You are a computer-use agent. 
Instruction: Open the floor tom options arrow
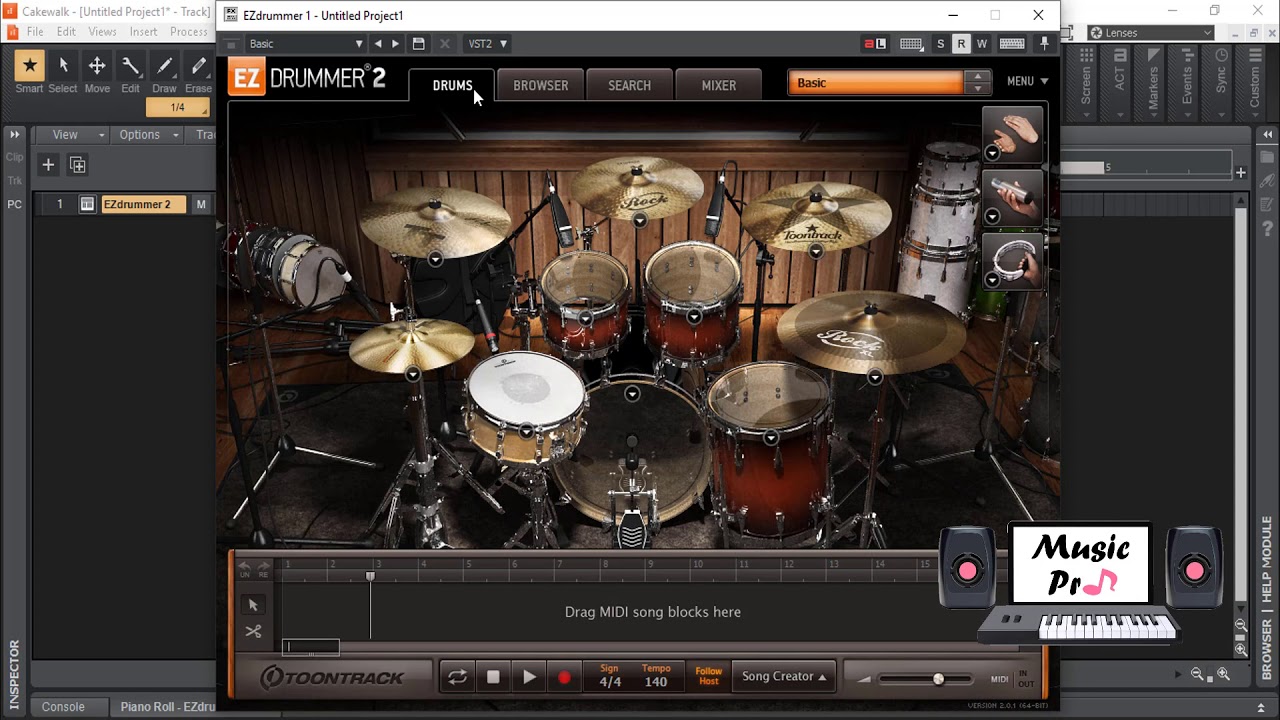click(x=770, y=437)
